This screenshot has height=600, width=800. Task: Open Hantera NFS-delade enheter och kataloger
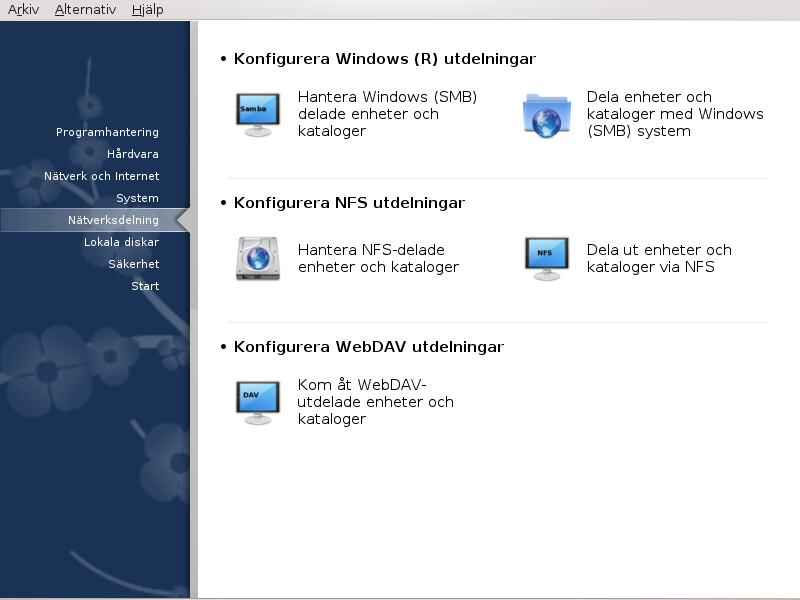(x=378, y=258)
